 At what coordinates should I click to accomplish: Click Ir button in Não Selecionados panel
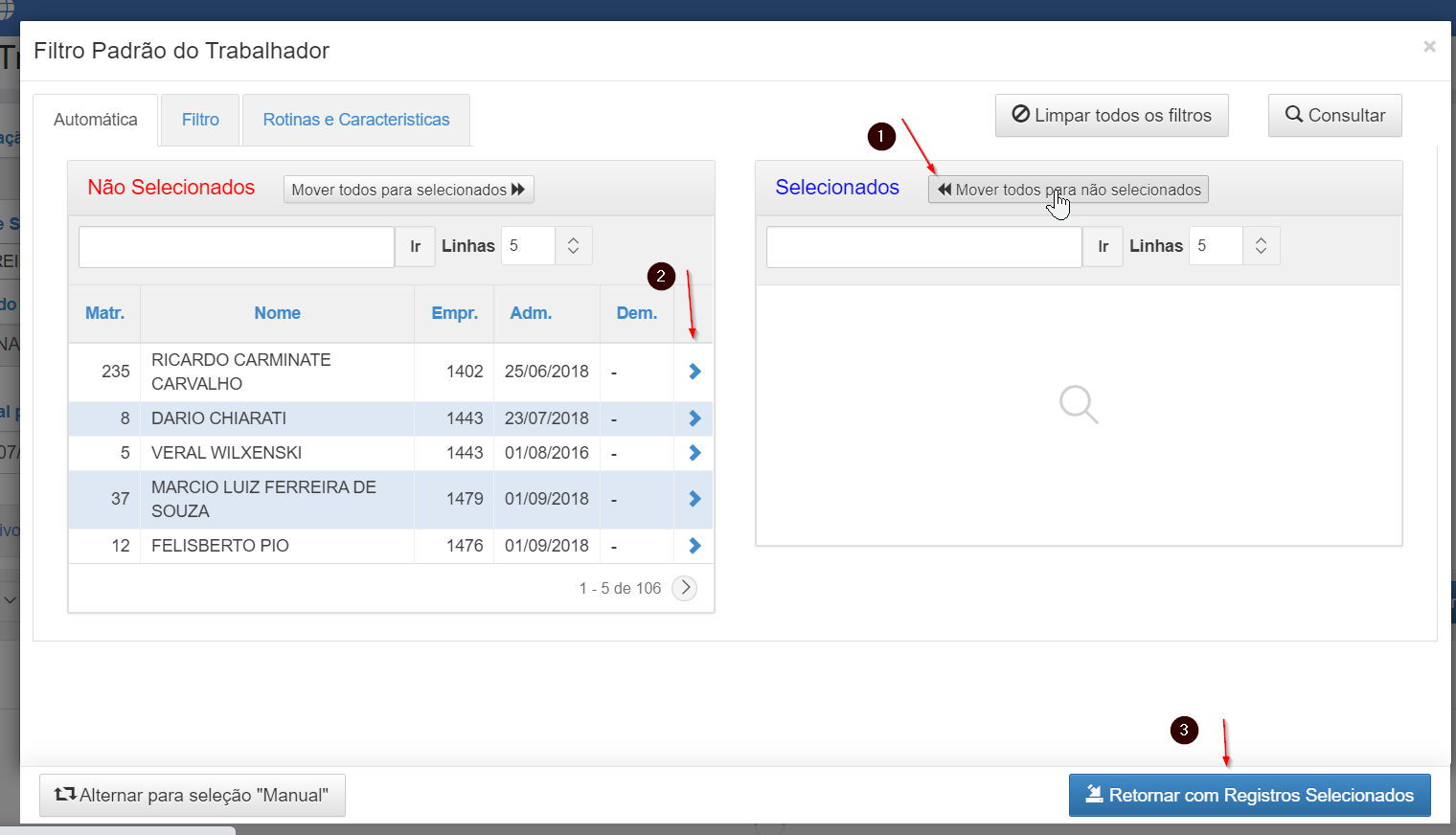pyautogui.click(x=415, y=246)
